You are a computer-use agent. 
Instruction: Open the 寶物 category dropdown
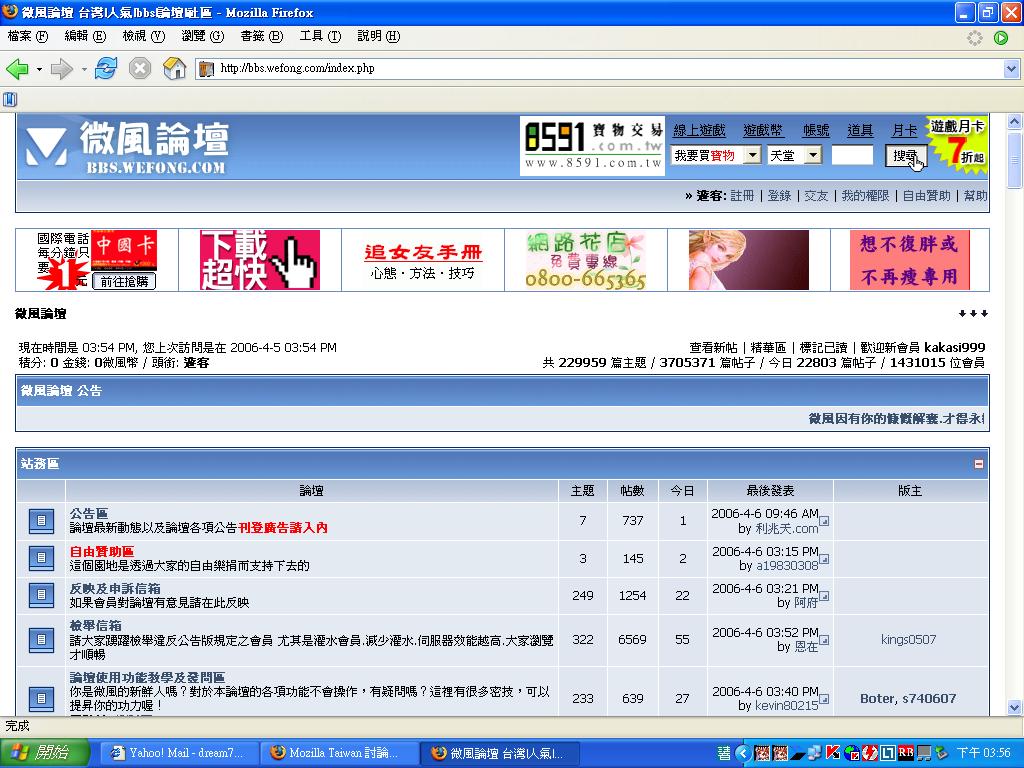[x=752, y=155]
